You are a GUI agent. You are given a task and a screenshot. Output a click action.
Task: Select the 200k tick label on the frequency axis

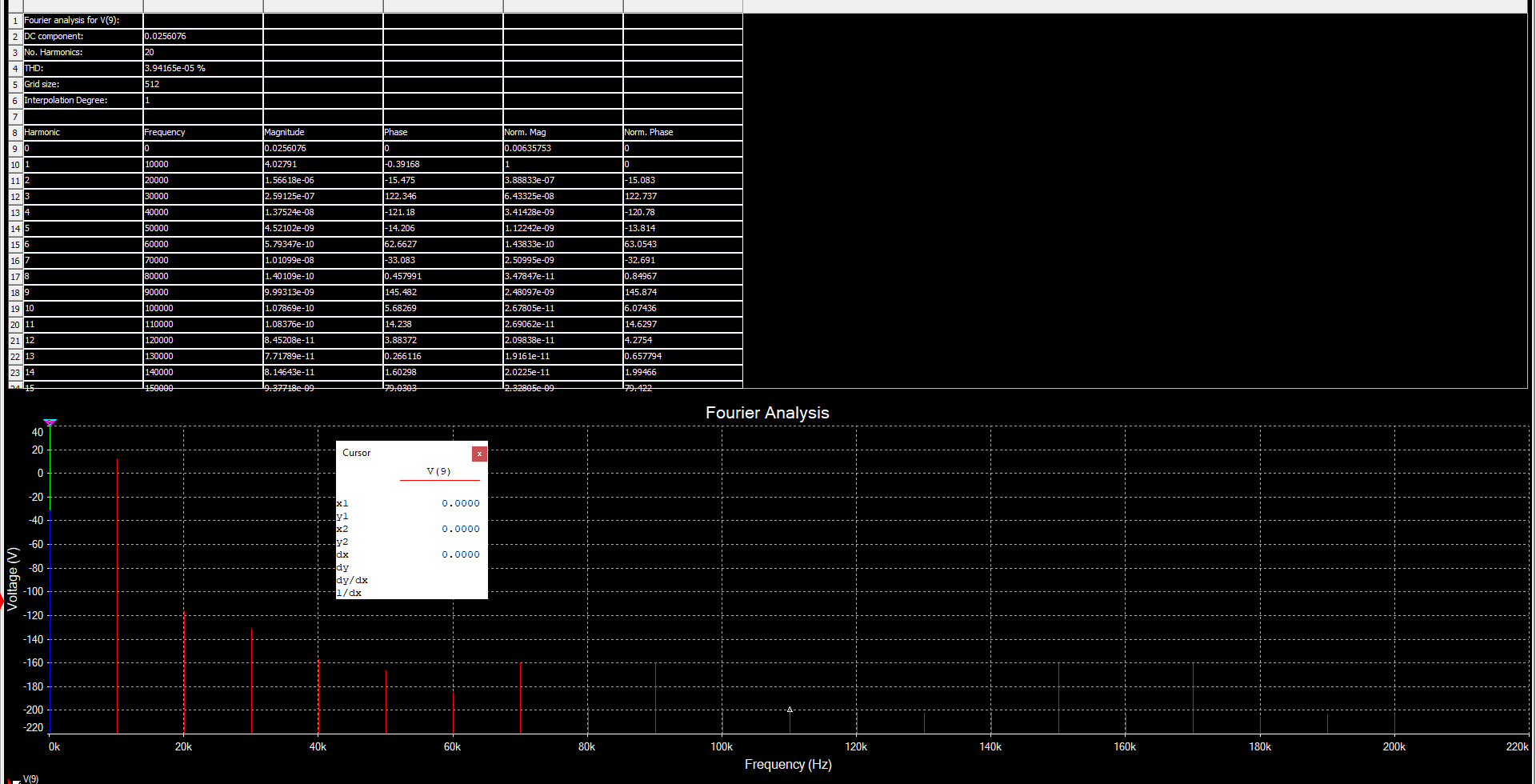(x=1394, y=746)
